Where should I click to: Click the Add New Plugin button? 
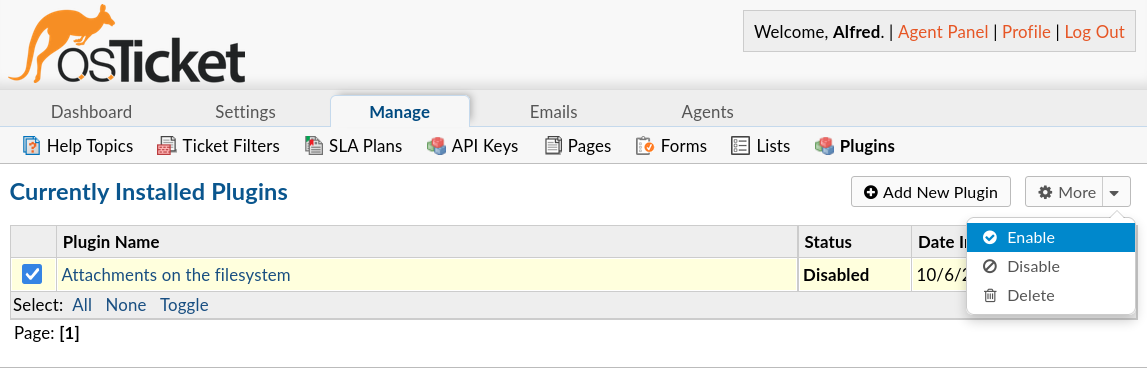930,192
